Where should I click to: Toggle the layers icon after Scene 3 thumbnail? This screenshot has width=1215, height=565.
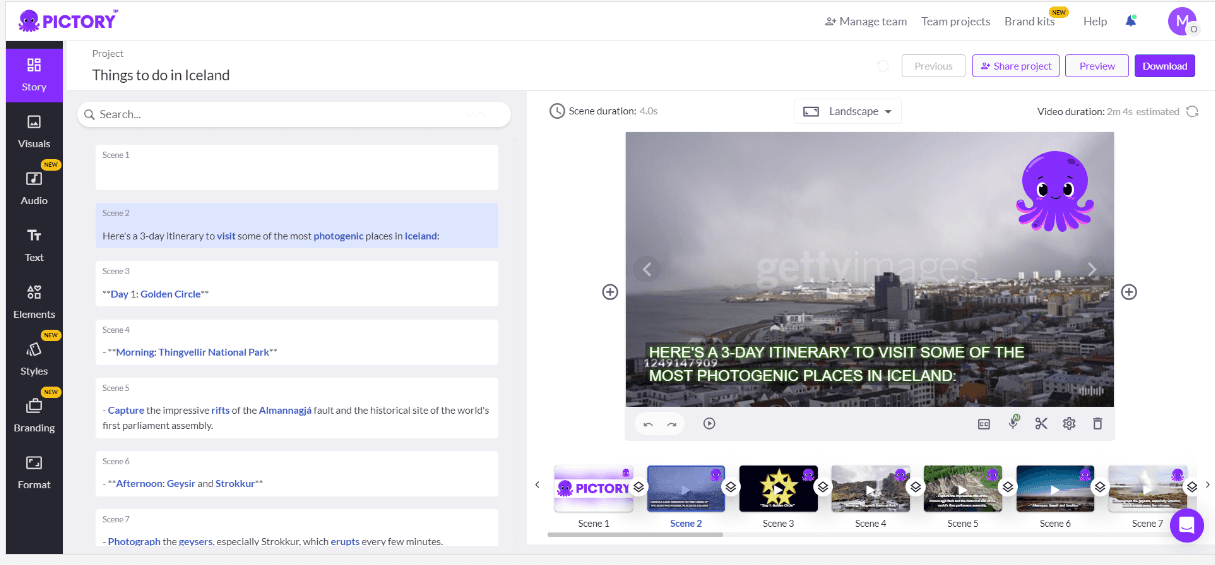822,487
